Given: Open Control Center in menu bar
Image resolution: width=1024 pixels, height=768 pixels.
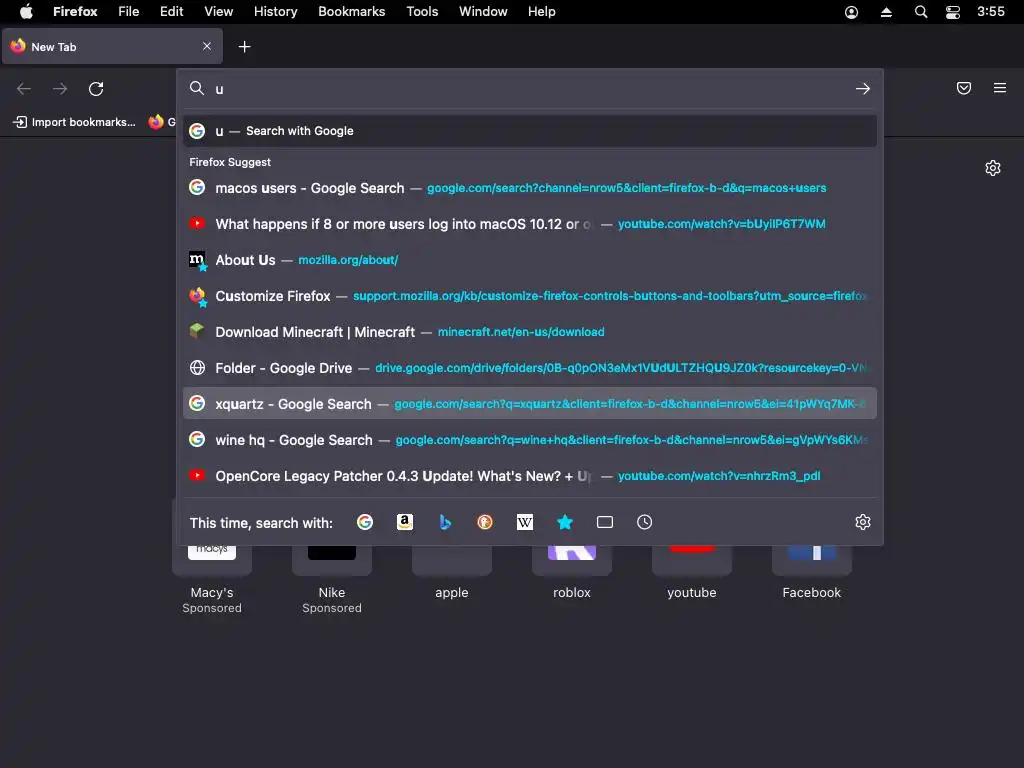Looking at the screenshot, I should coord(953,12).
